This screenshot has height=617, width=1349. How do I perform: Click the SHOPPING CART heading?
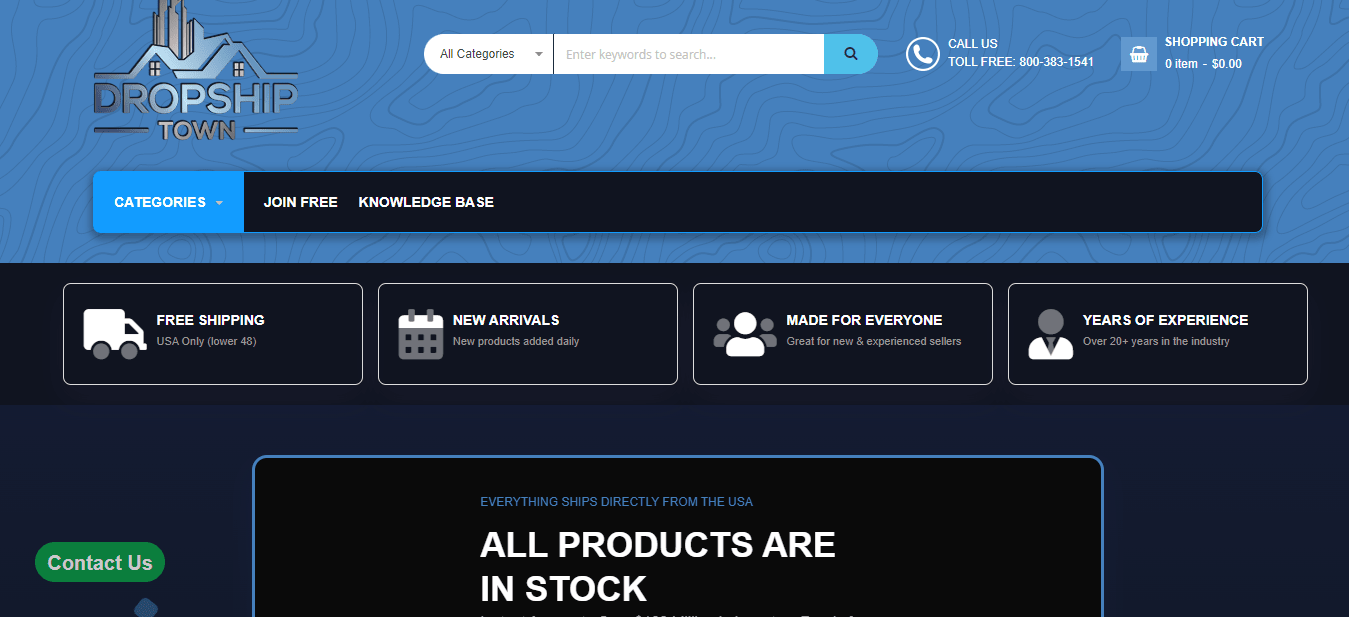click(1214, 42)
